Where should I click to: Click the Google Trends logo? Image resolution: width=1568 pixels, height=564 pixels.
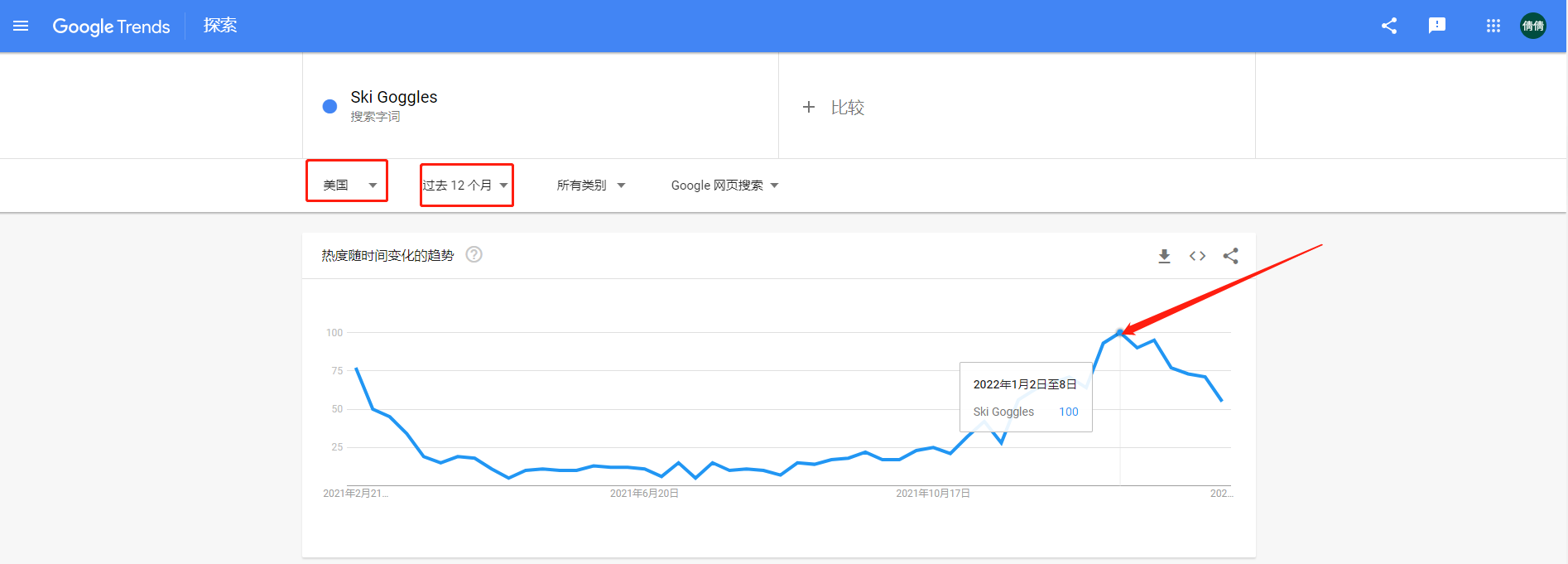point(111,26)
